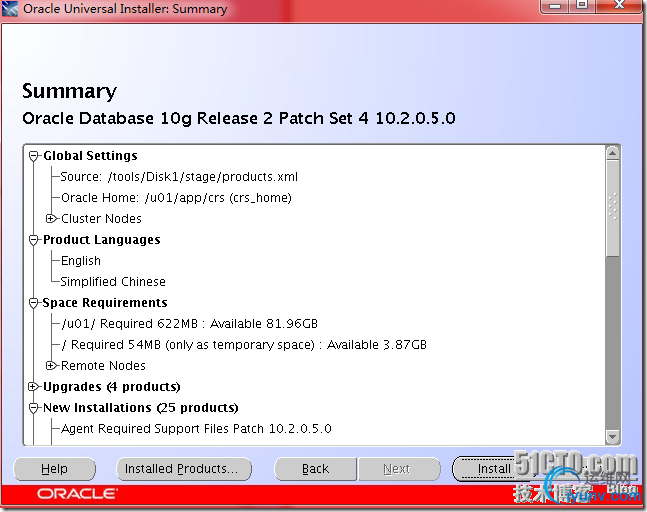Open the Installed Products dialog
The height and width of the screenshot is (512, 647).
click(x=184, y=469)
